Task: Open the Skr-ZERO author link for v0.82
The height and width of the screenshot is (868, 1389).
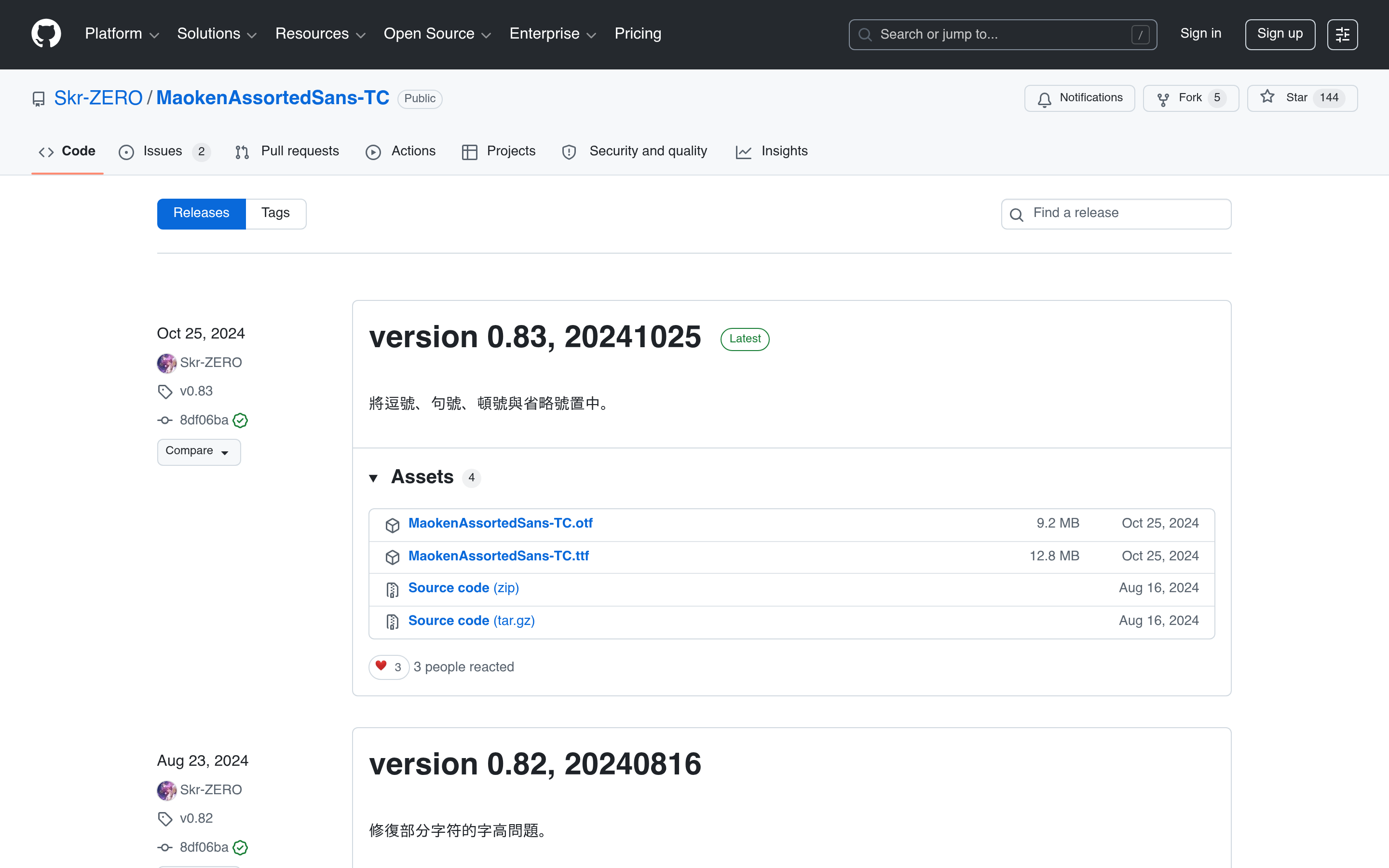Action: (211, 790)
